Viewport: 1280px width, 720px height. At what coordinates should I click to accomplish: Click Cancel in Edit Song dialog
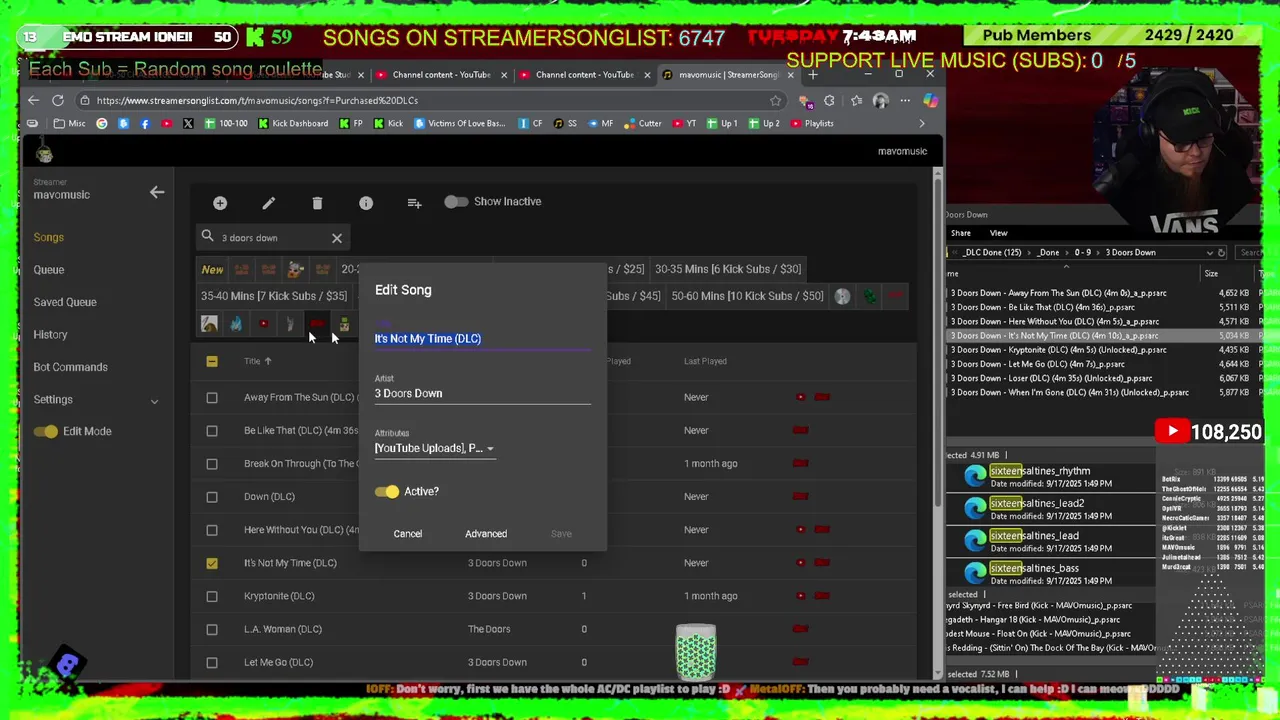point(407,534)
